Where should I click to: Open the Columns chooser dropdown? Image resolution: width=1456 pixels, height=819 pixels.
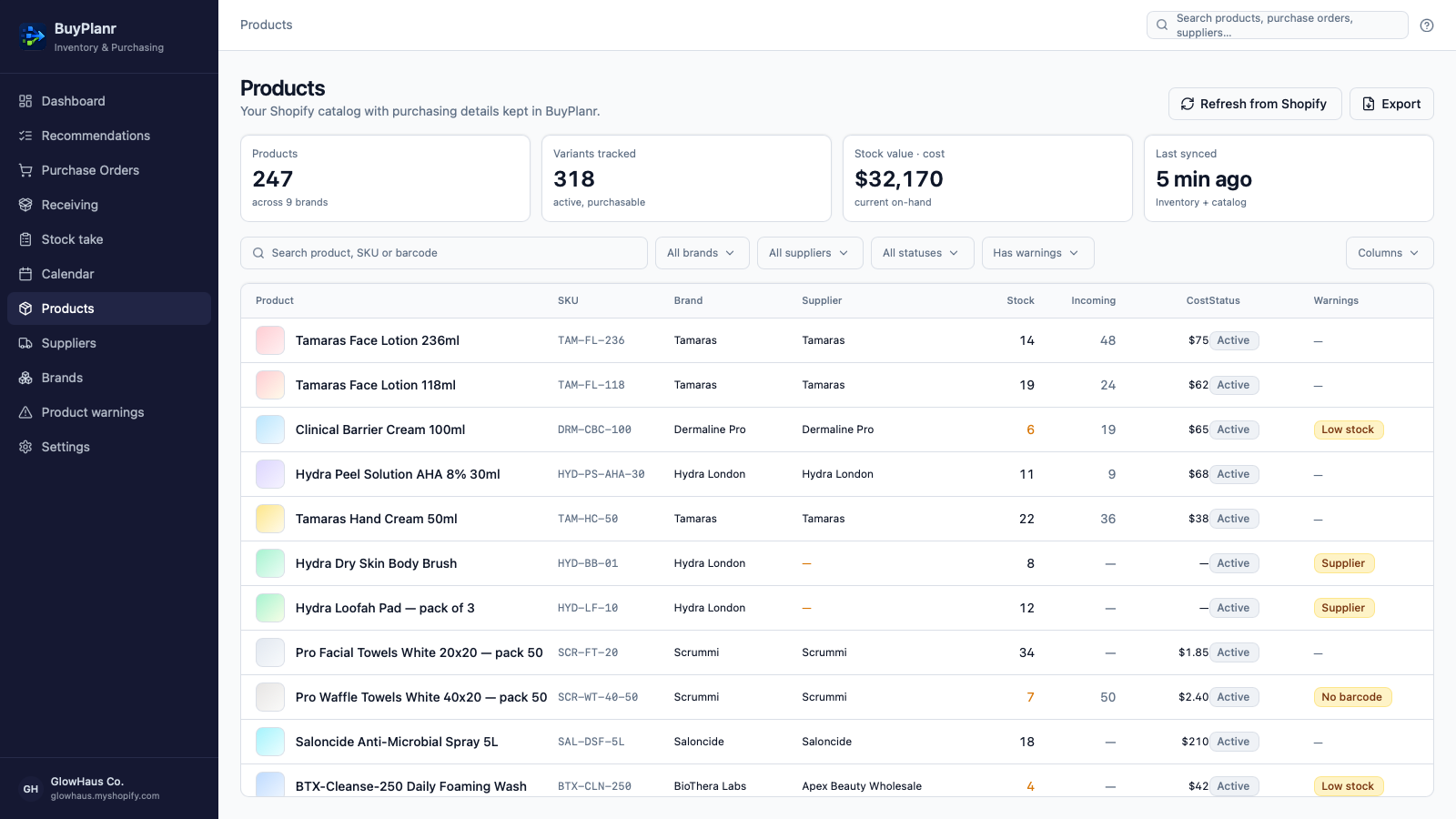click(x=1390, y=253)
